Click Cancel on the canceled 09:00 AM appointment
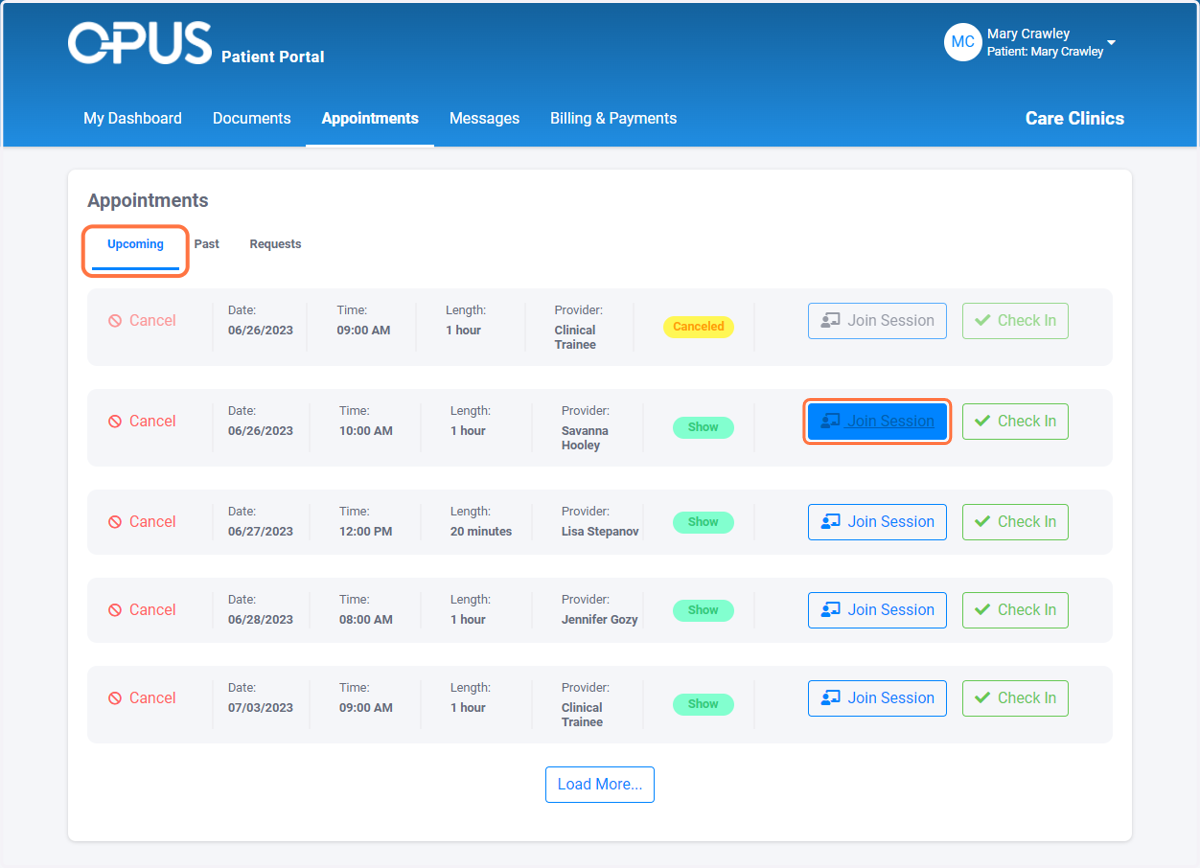Image resolution: width=1200 pixels, height=868 pixels. (x=142, y=321)
